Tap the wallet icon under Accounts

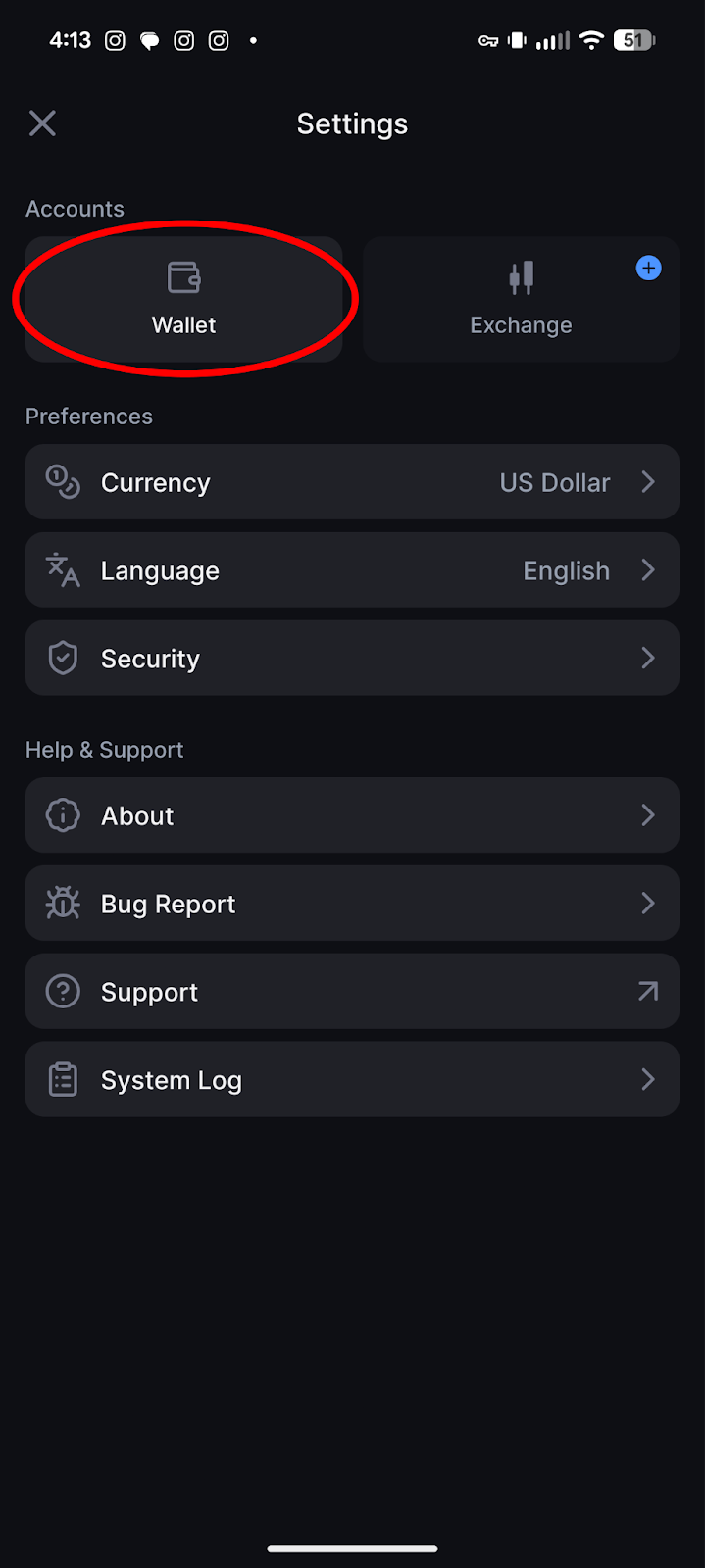[x=183, y=277]
